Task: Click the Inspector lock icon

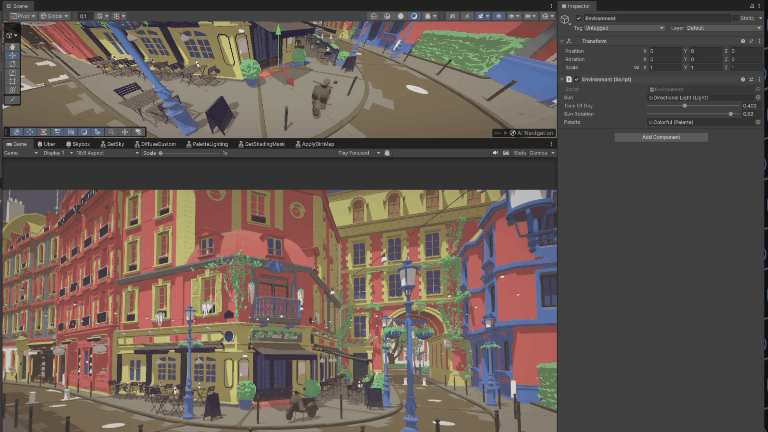Action: 752,6
